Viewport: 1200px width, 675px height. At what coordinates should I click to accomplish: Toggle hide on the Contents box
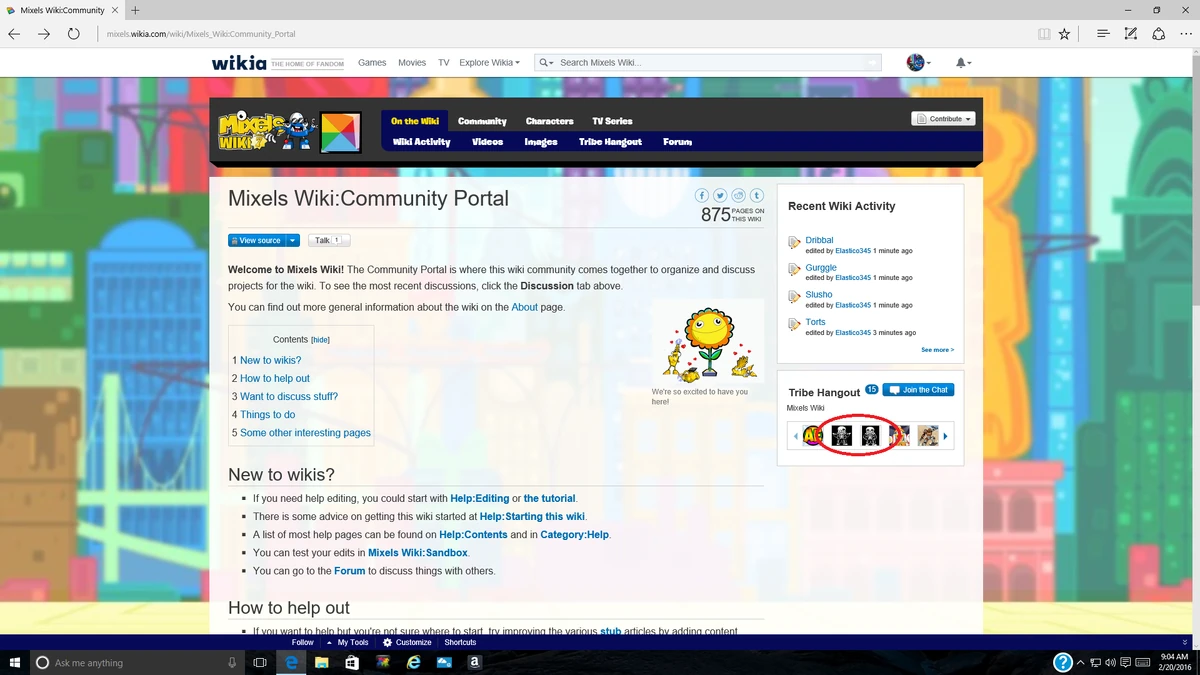tap(321, 339)
